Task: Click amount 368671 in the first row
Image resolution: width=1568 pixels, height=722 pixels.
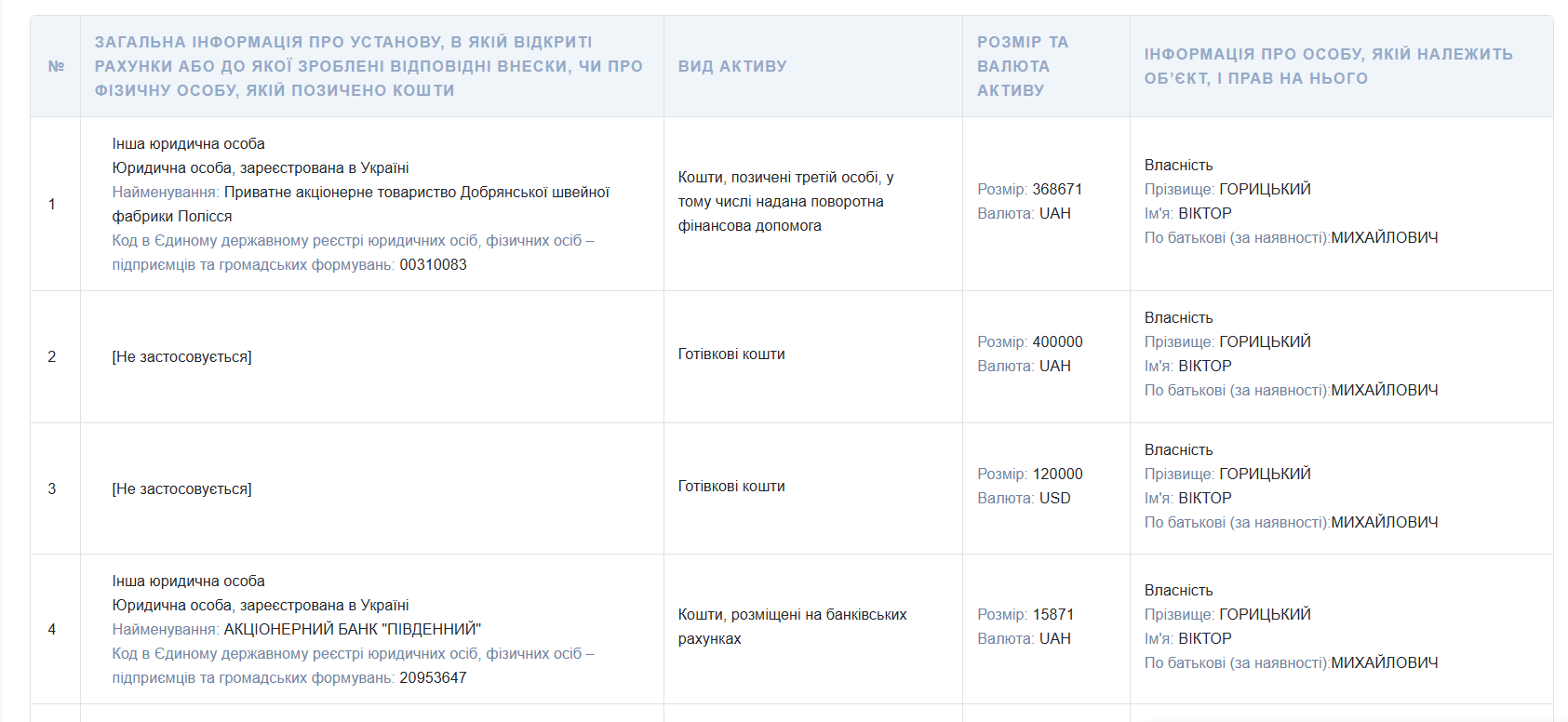Action: click(1057, 189)
